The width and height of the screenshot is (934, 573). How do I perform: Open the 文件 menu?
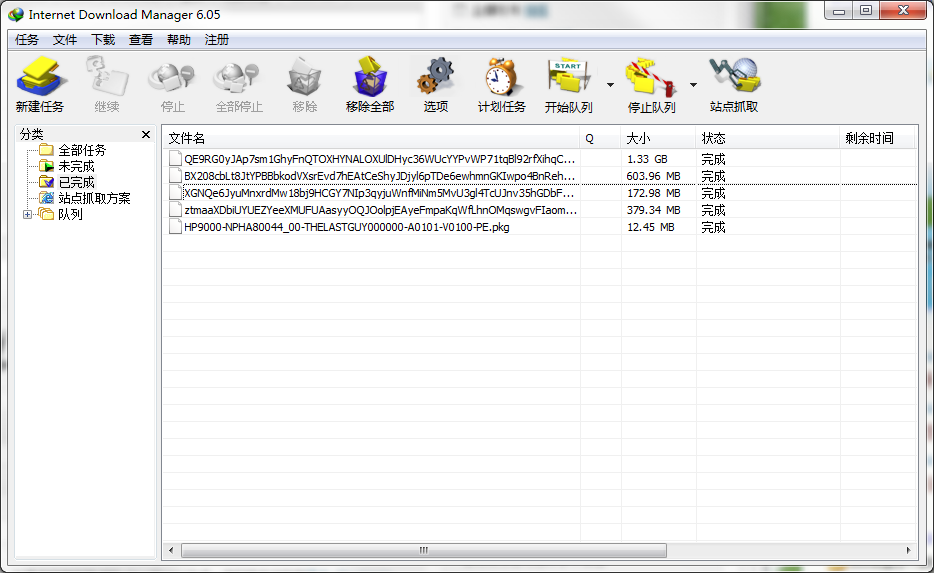[65, 40]
